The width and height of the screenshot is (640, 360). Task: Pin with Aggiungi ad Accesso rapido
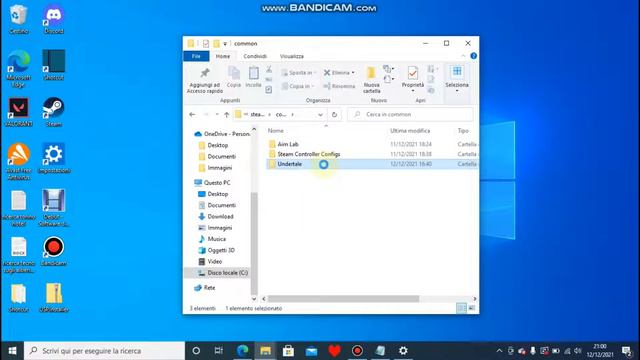click(204, 80)
